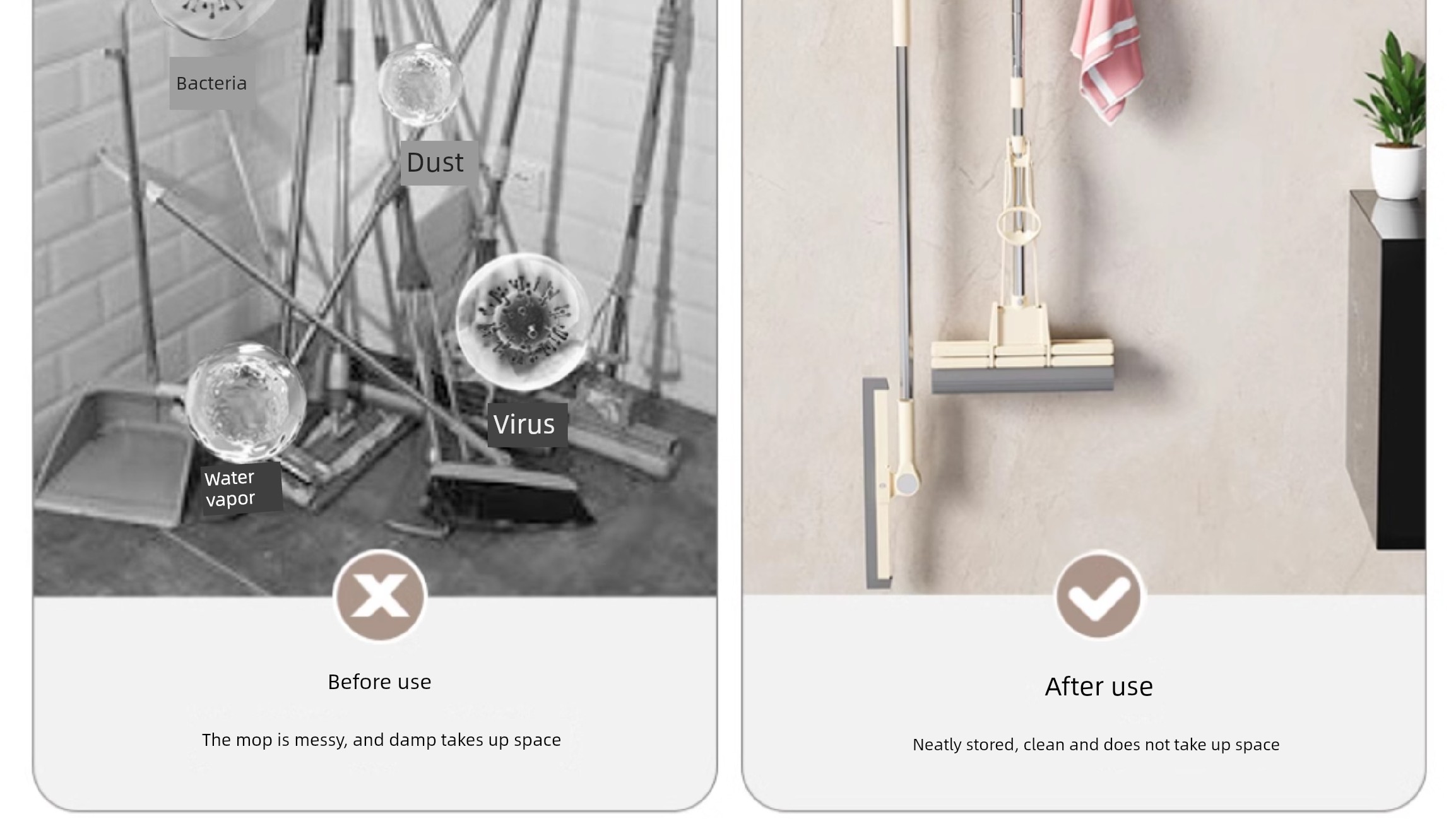Select the Bacteria label

click(212, 83)
